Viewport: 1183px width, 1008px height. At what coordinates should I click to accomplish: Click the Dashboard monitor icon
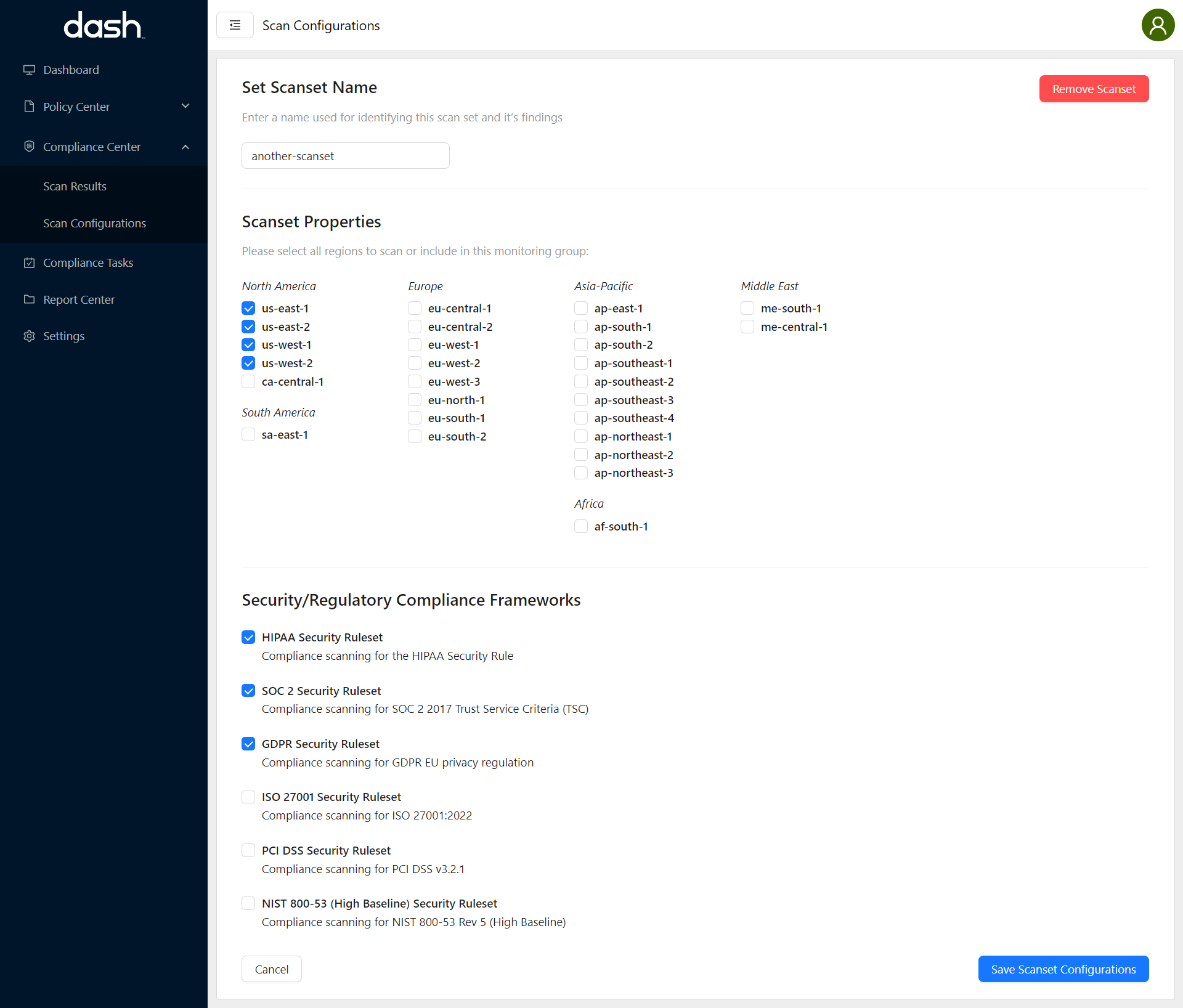point(29,70)
